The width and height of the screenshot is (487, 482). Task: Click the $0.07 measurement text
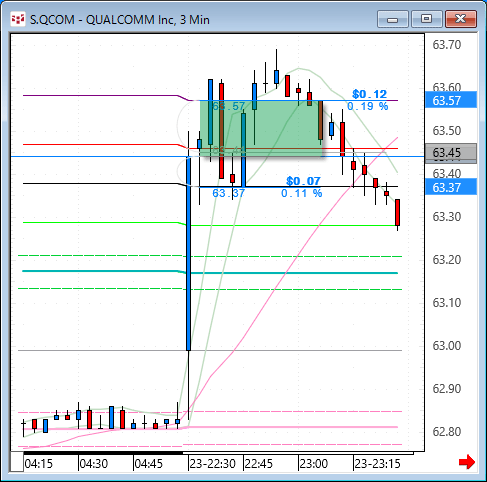303,181
